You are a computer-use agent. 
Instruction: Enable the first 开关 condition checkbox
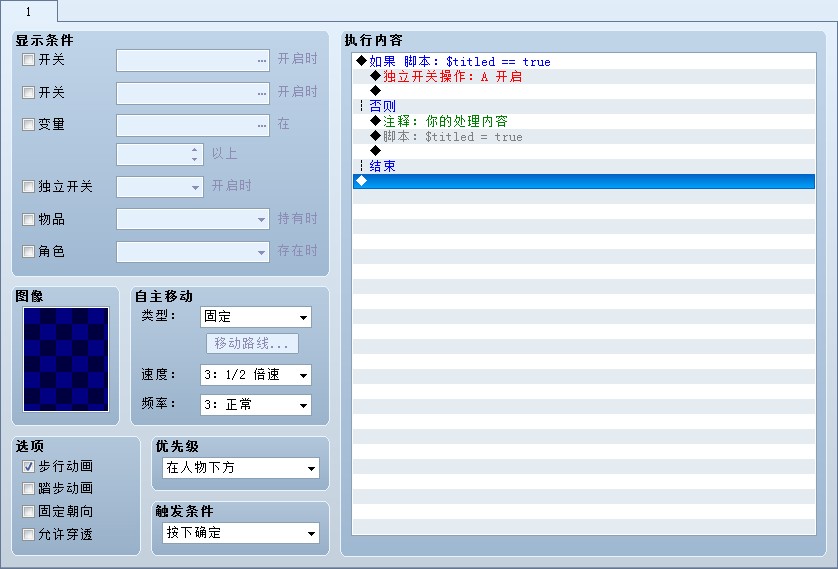click(28, 59)
